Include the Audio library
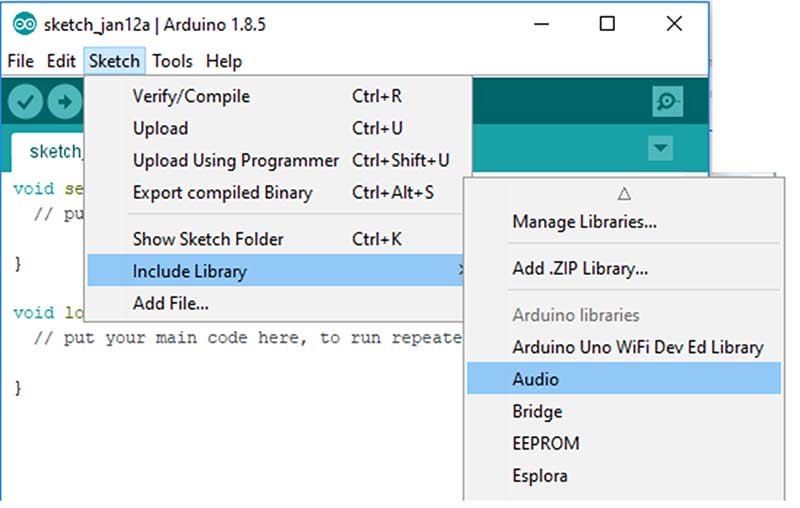 tap(536, 379)
